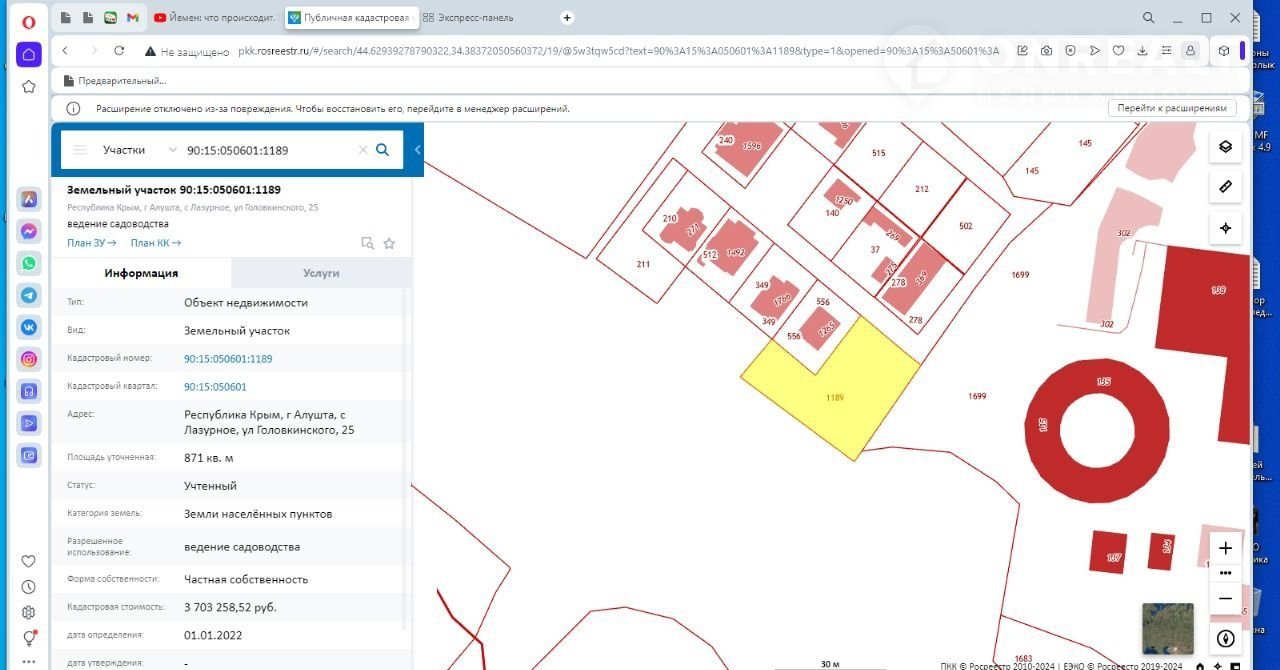The height and width of the screenshot is (670, 1280).
Task: Collapse the left information panel
Action: click(417, 150)
